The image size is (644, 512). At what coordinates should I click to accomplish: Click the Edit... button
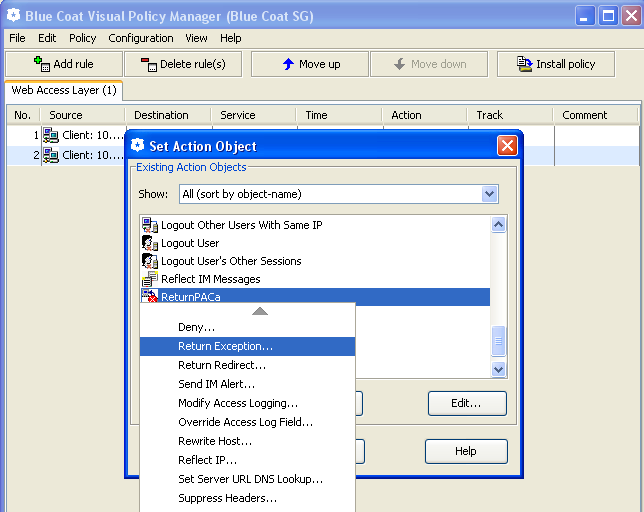467,403
